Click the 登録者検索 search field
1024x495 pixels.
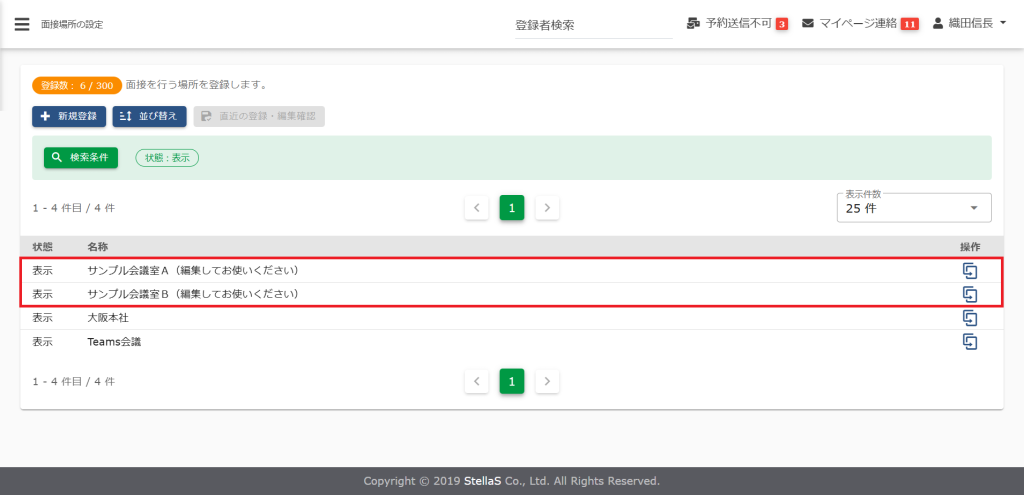592,25
